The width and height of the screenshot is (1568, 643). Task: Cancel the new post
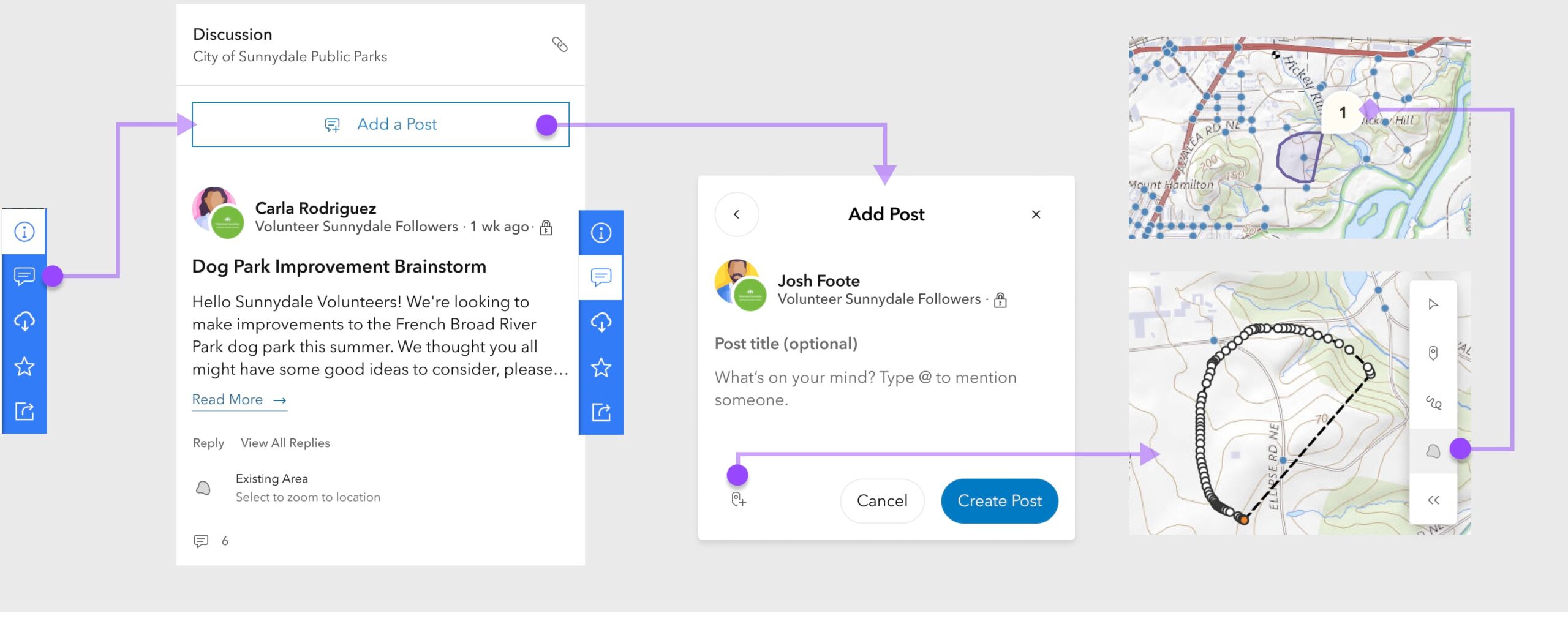[881, 501]
